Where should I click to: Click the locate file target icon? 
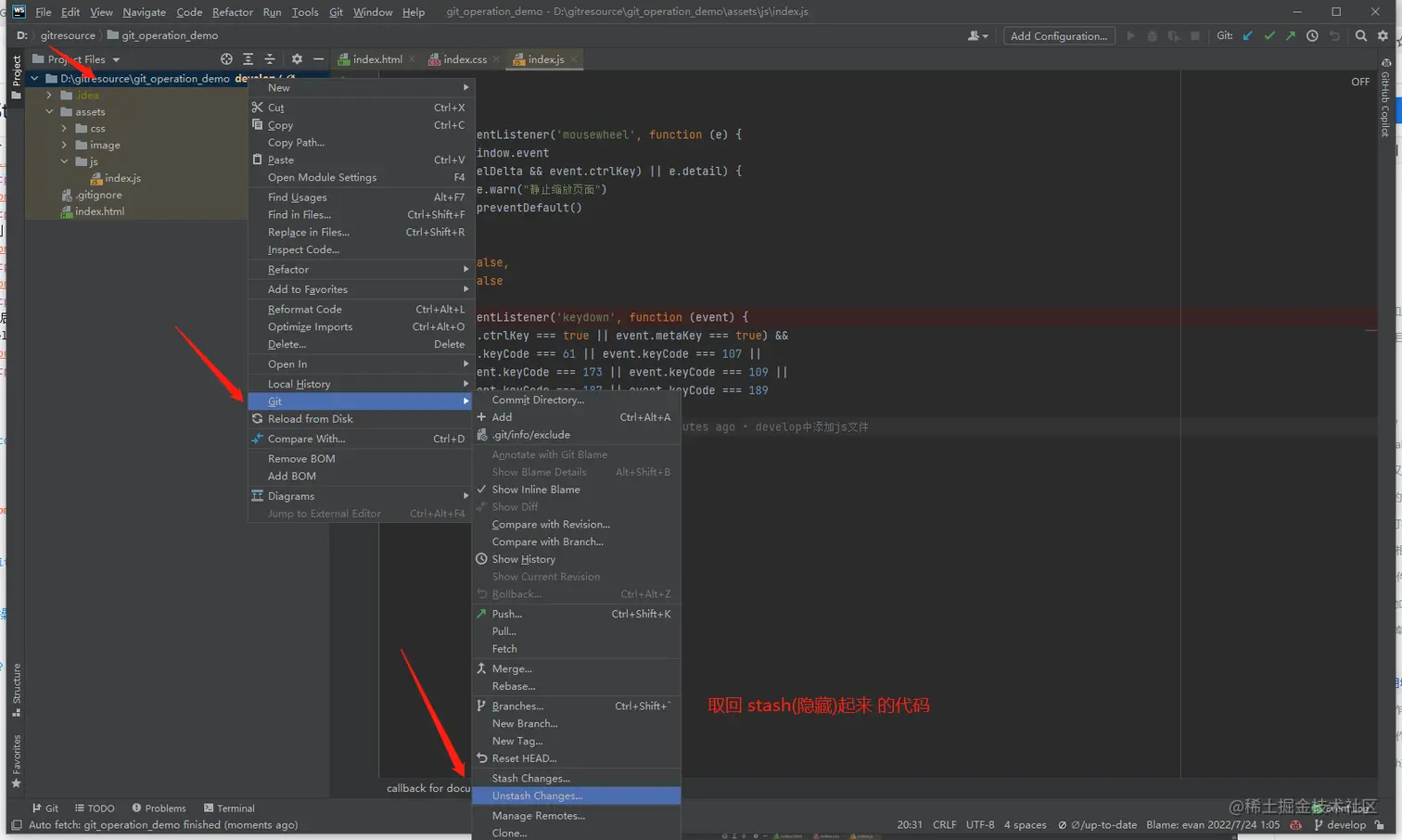click(x=226, y=59)
